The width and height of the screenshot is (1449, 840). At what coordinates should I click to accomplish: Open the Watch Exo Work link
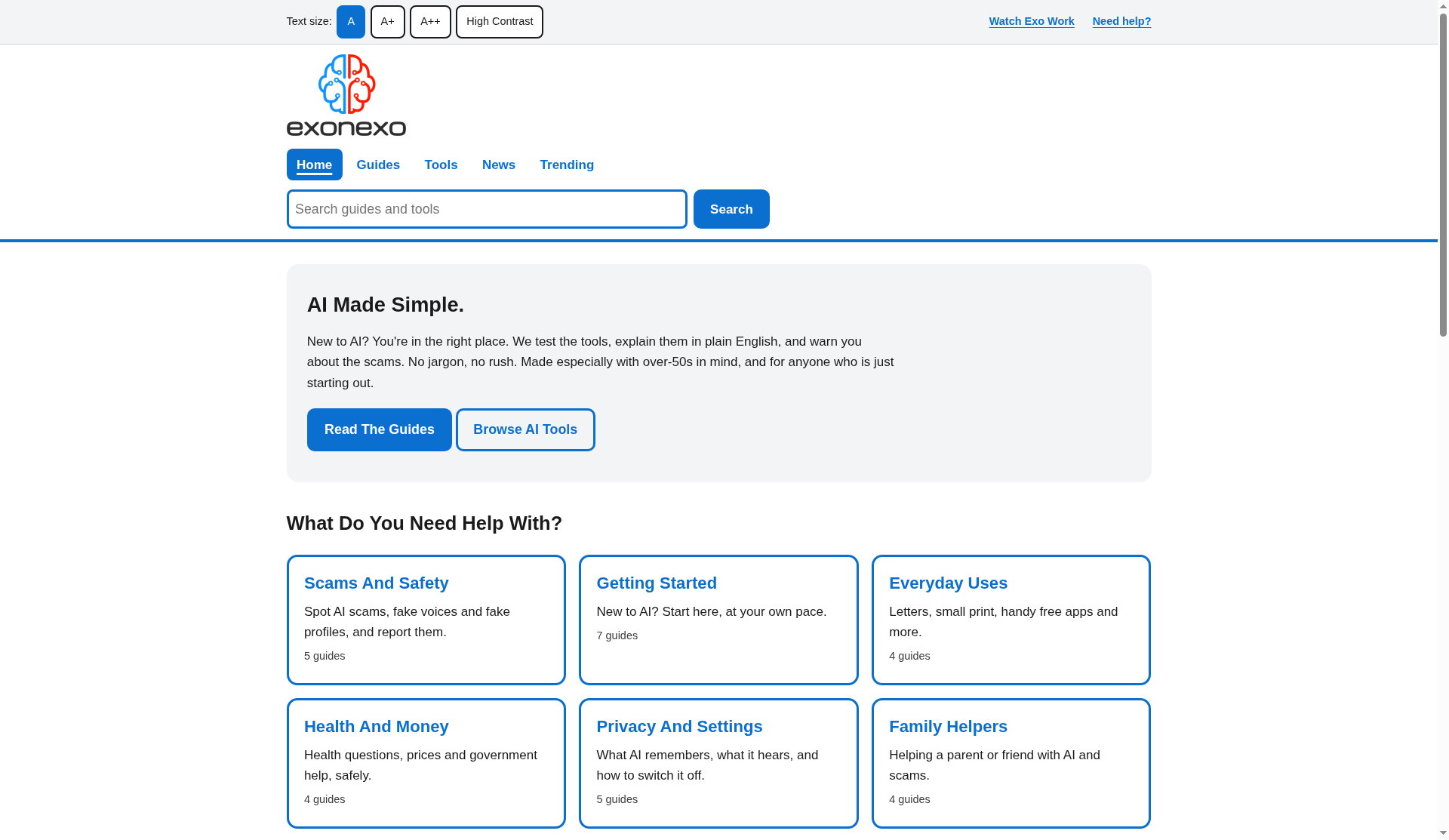(1032, 21)
